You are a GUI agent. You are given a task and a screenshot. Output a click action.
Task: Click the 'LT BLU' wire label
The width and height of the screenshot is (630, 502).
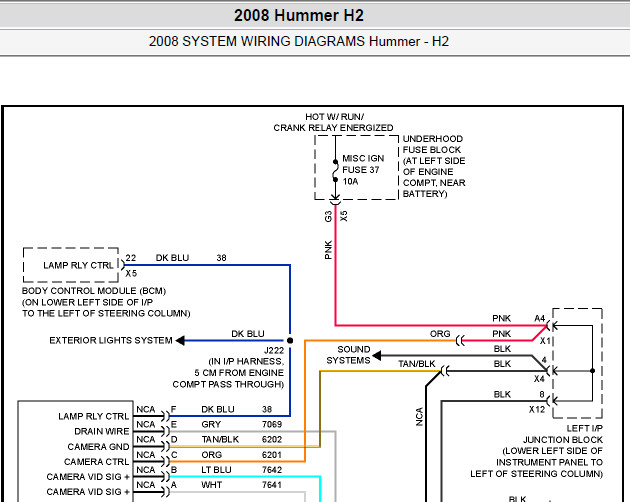click(216, 470)
